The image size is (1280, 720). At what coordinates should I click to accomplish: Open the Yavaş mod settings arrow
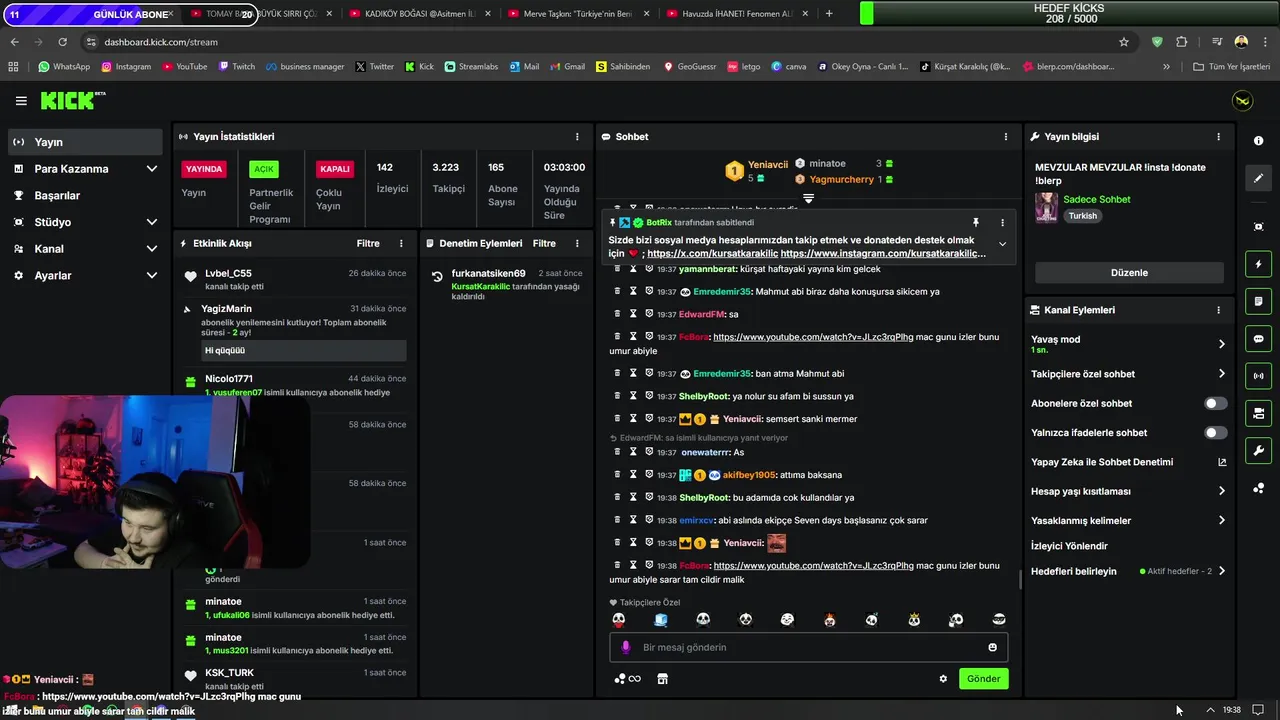tap(1221, 344)
